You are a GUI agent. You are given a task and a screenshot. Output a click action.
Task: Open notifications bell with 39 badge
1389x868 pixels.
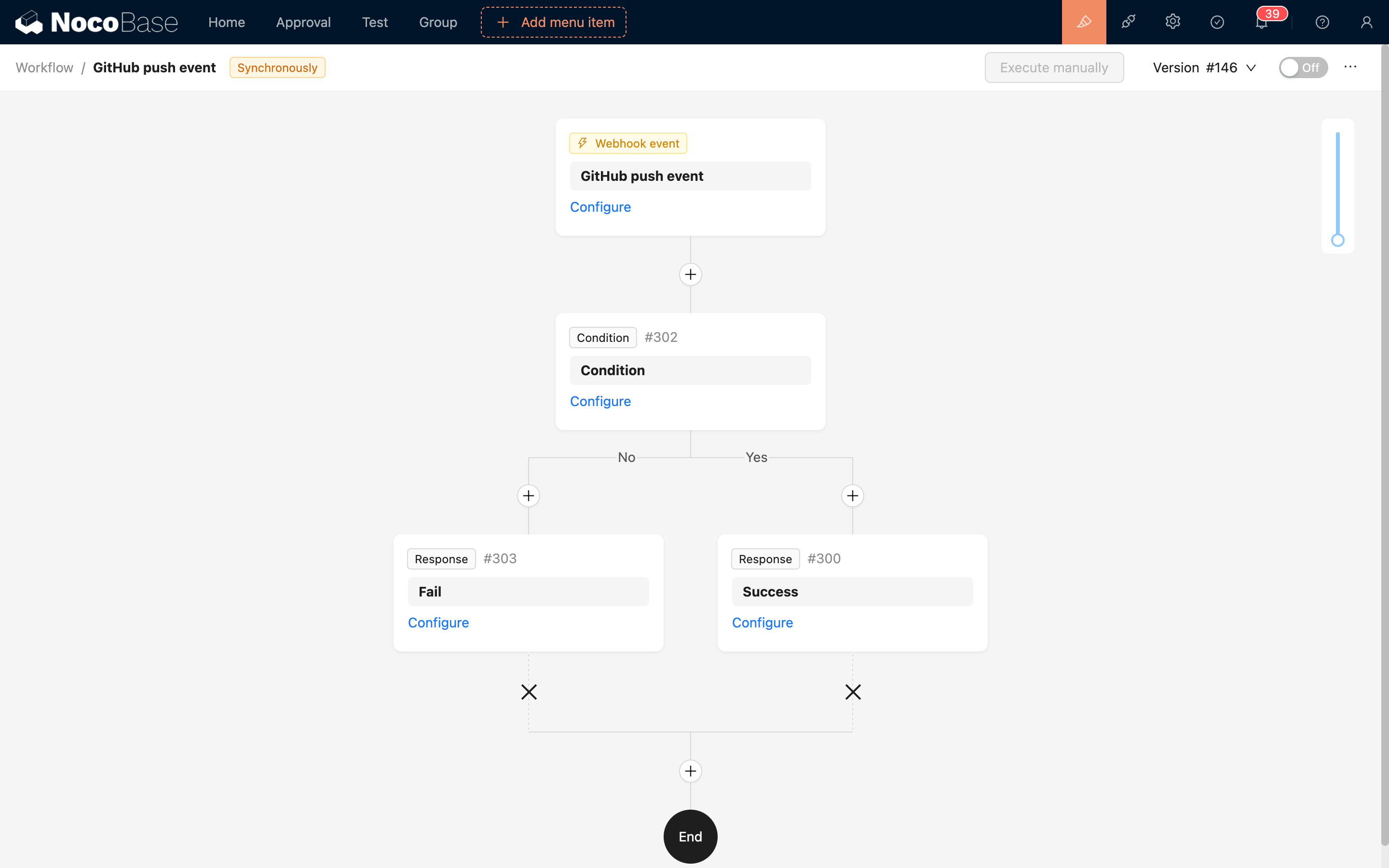(1262, 23)
